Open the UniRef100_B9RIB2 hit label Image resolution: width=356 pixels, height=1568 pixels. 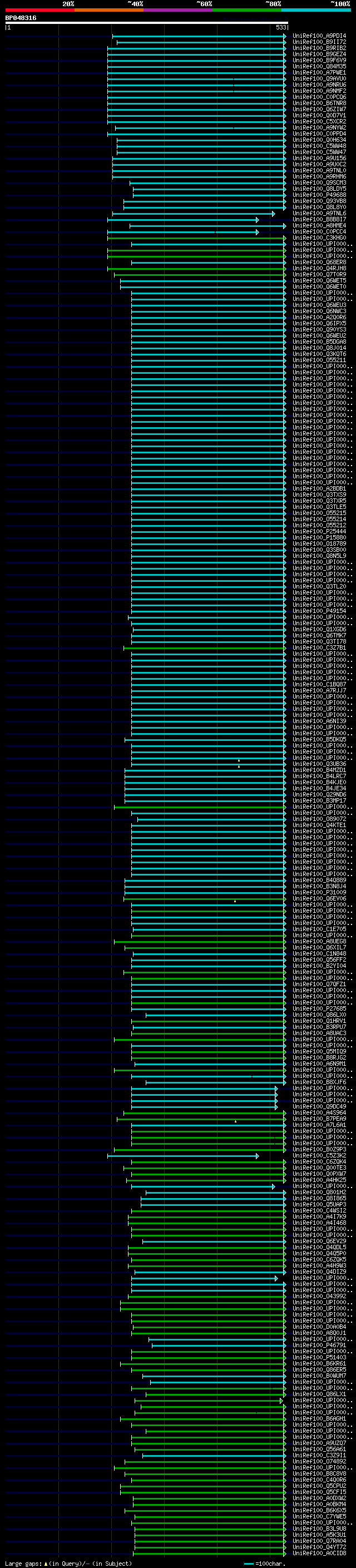[x=319, y=48]
